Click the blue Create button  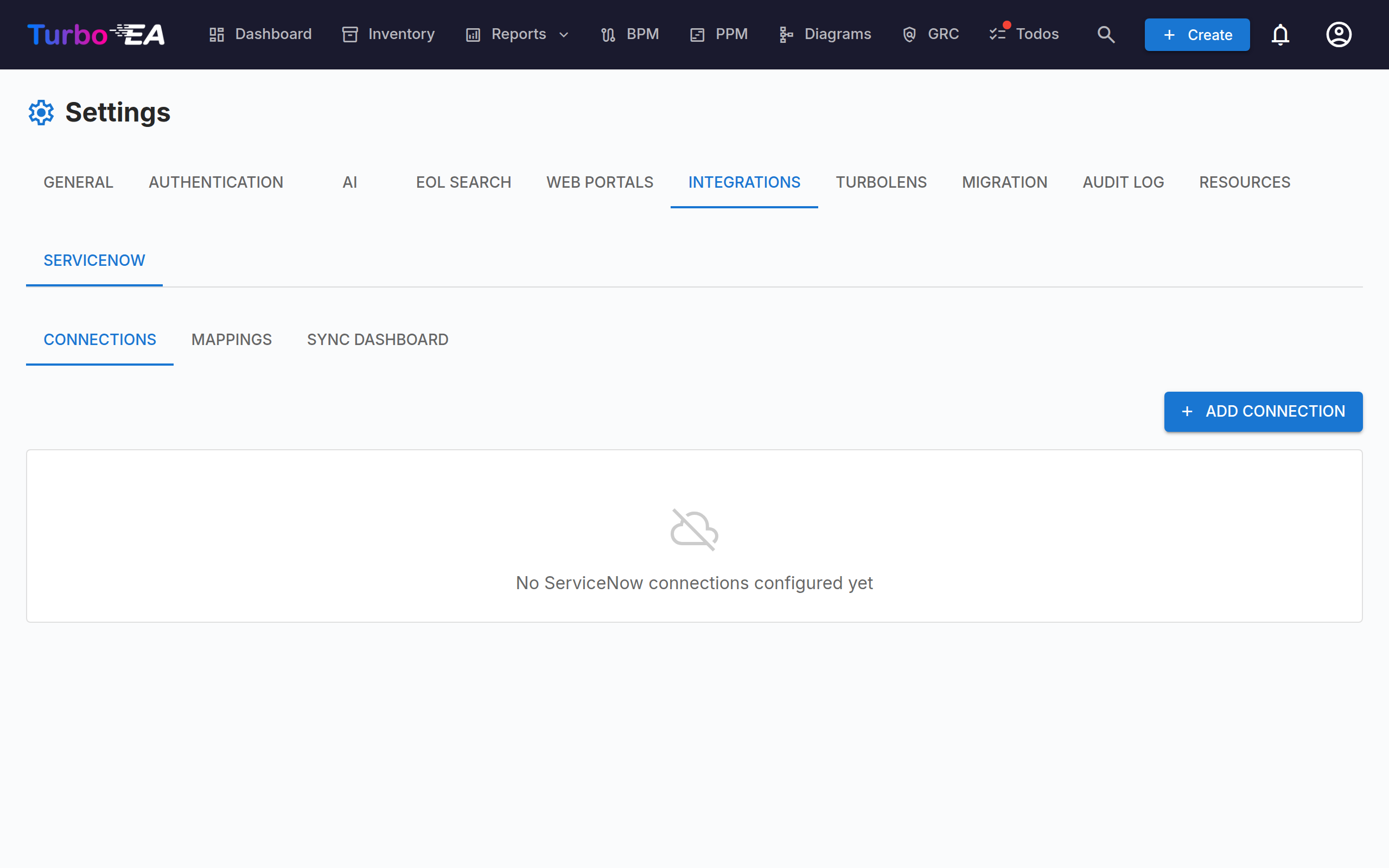pyautogui.click(x=1197, y=34)
